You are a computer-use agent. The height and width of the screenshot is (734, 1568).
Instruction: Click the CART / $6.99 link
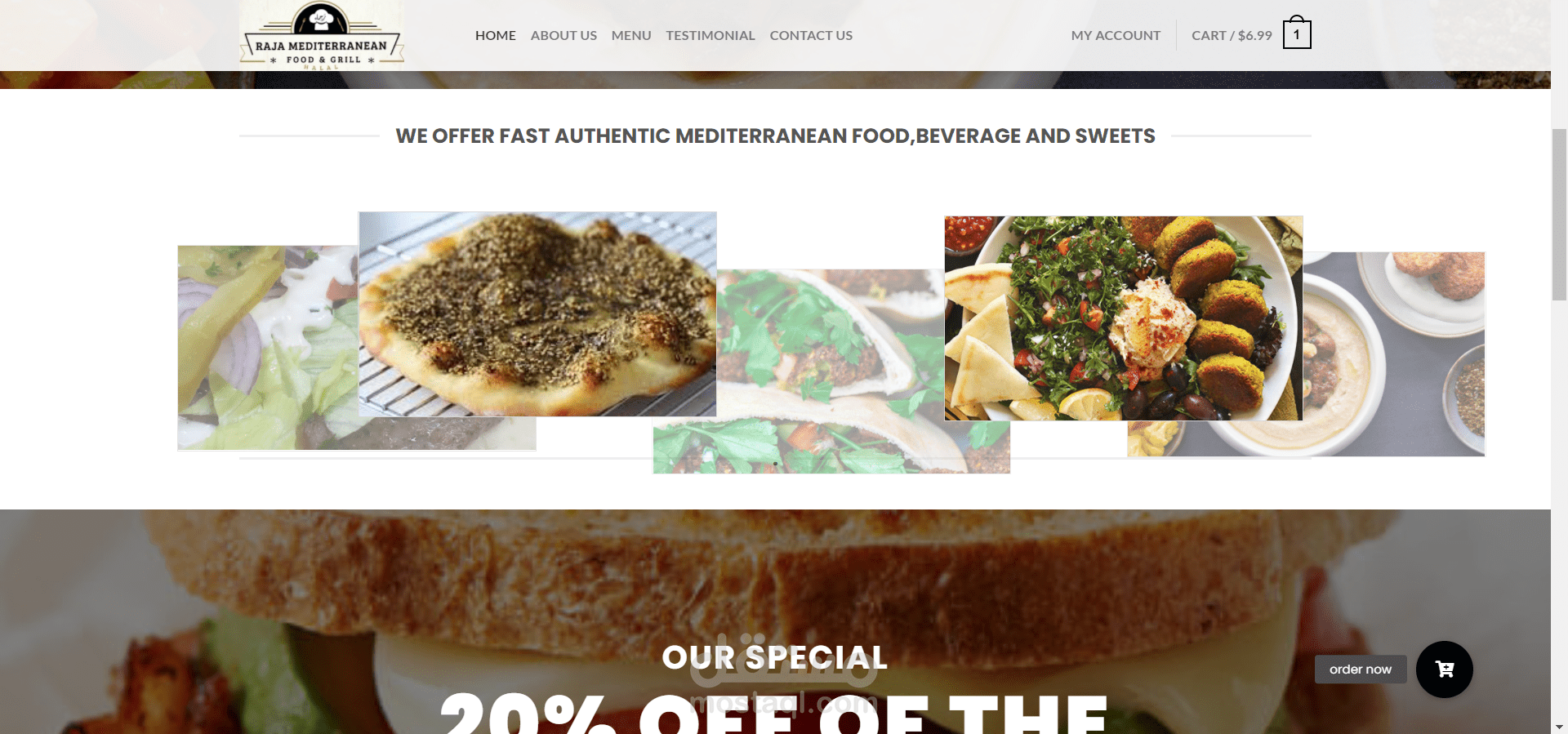pyautogui.click(x=1232, y=35)
